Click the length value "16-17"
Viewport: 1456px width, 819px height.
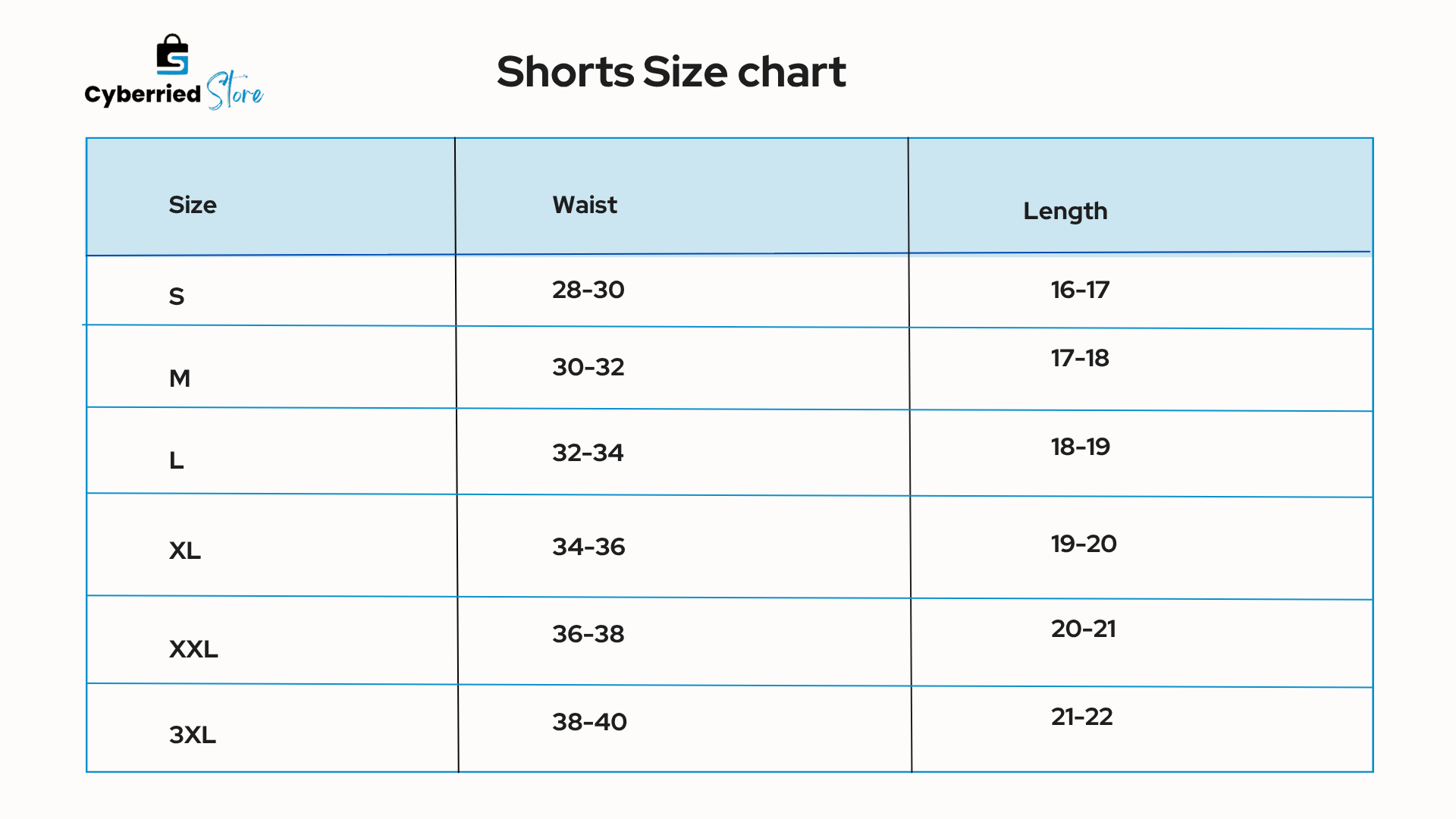coord(1080,290)
